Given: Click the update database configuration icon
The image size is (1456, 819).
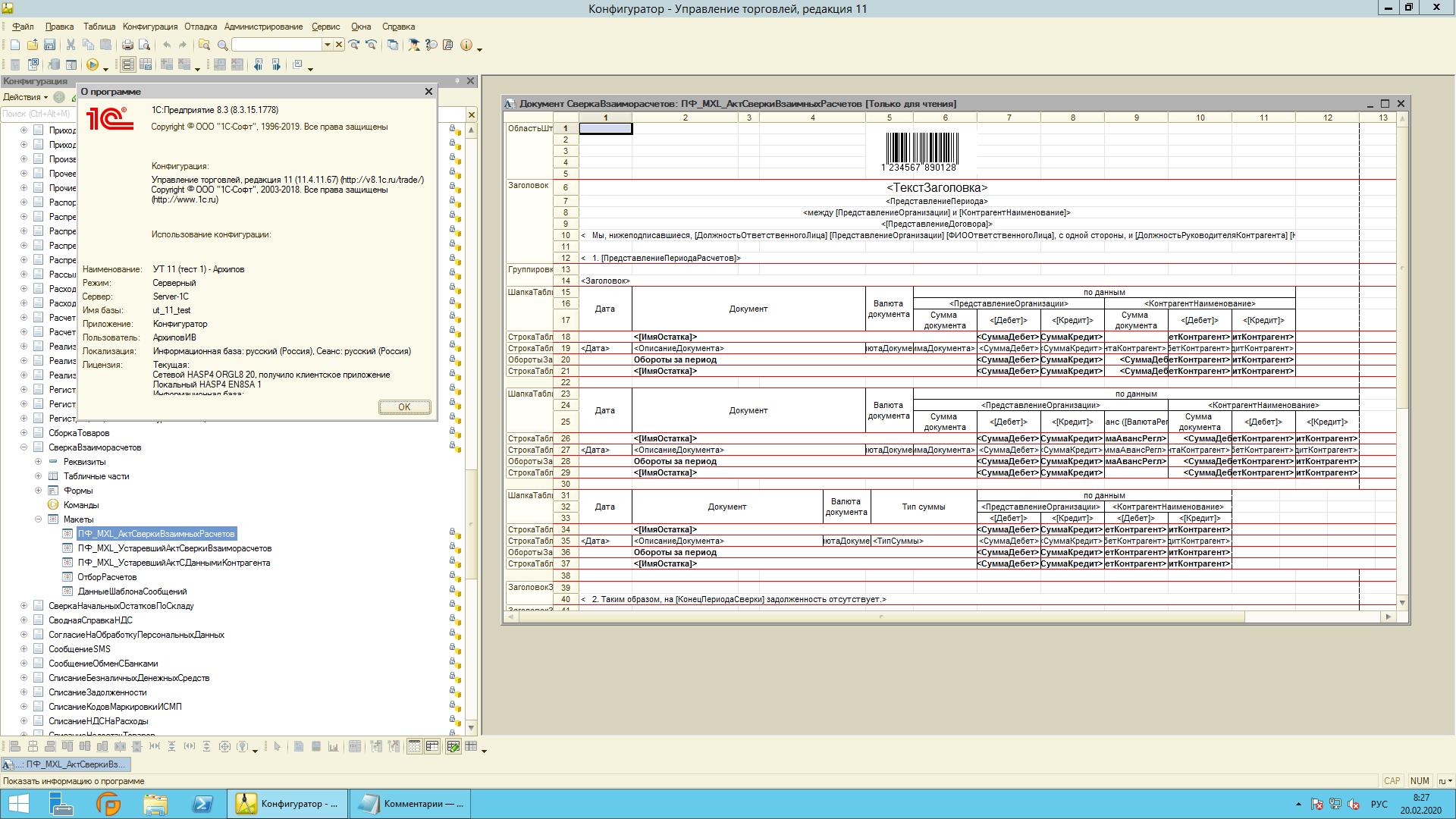Looking at the screenshot, I should [x=54, y=64].
